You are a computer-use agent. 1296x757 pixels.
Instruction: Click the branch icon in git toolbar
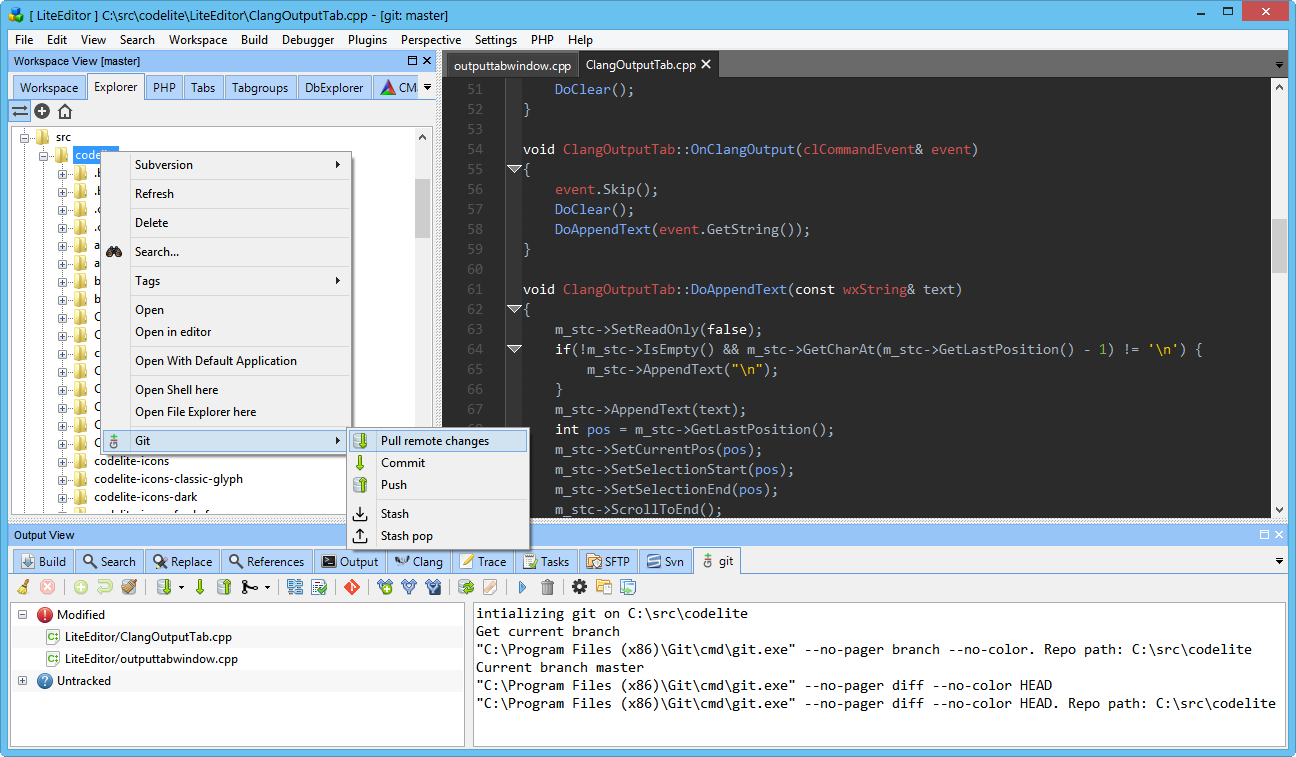point(249,587)
